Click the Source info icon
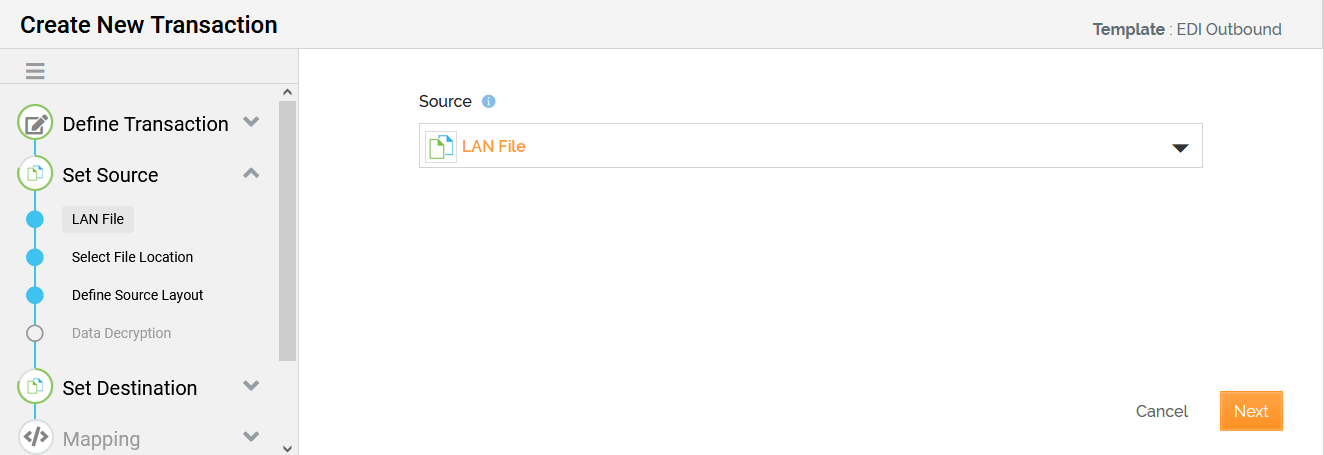Screen dimensions: 1324x455 click(489, 101)
